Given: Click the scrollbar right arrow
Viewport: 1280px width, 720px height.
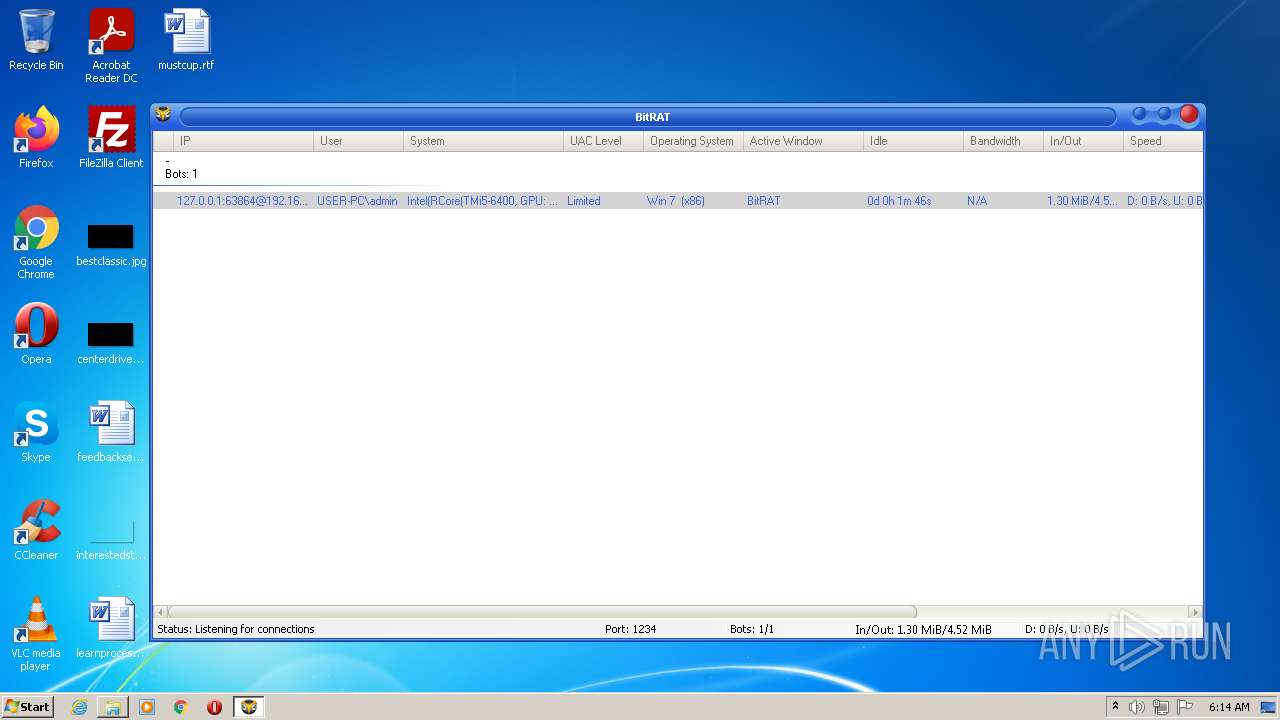Looking at the screenshot, I should coord(1194,611).
